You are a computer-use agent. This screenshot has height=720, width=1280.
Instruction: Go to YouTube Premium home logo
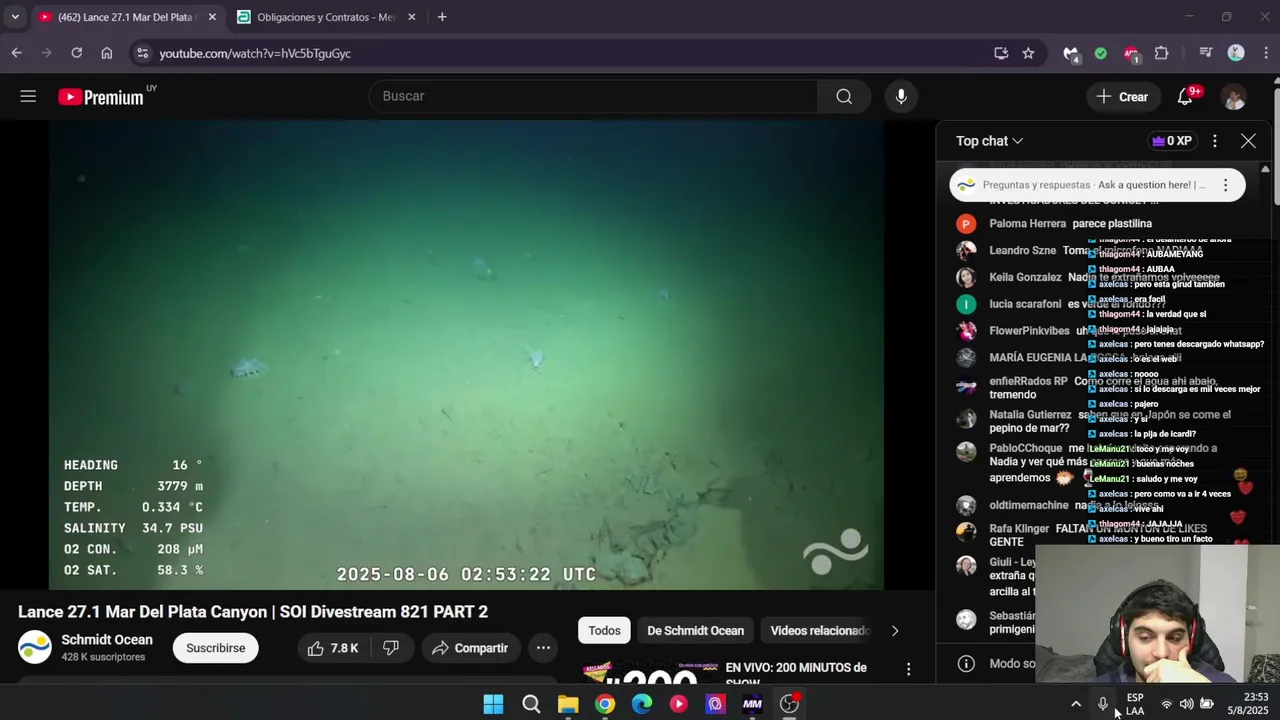click(101, 97)
